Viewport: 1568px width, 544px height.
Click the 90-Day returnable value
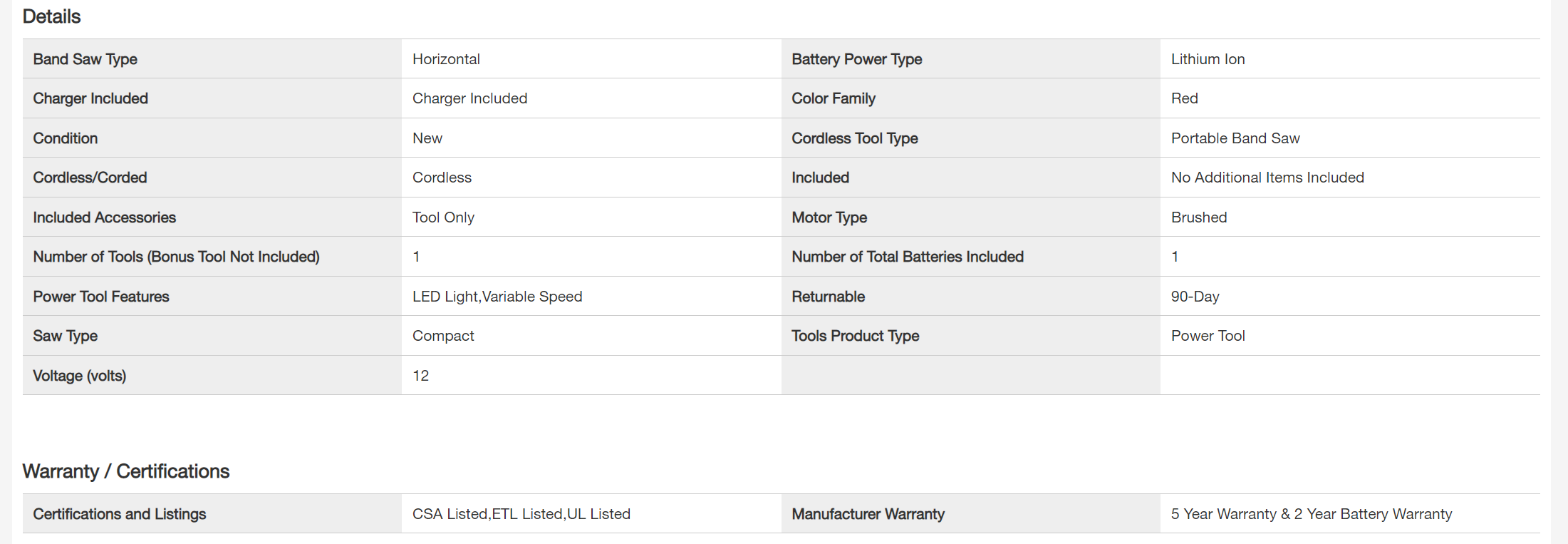[x=1195, y=297]
